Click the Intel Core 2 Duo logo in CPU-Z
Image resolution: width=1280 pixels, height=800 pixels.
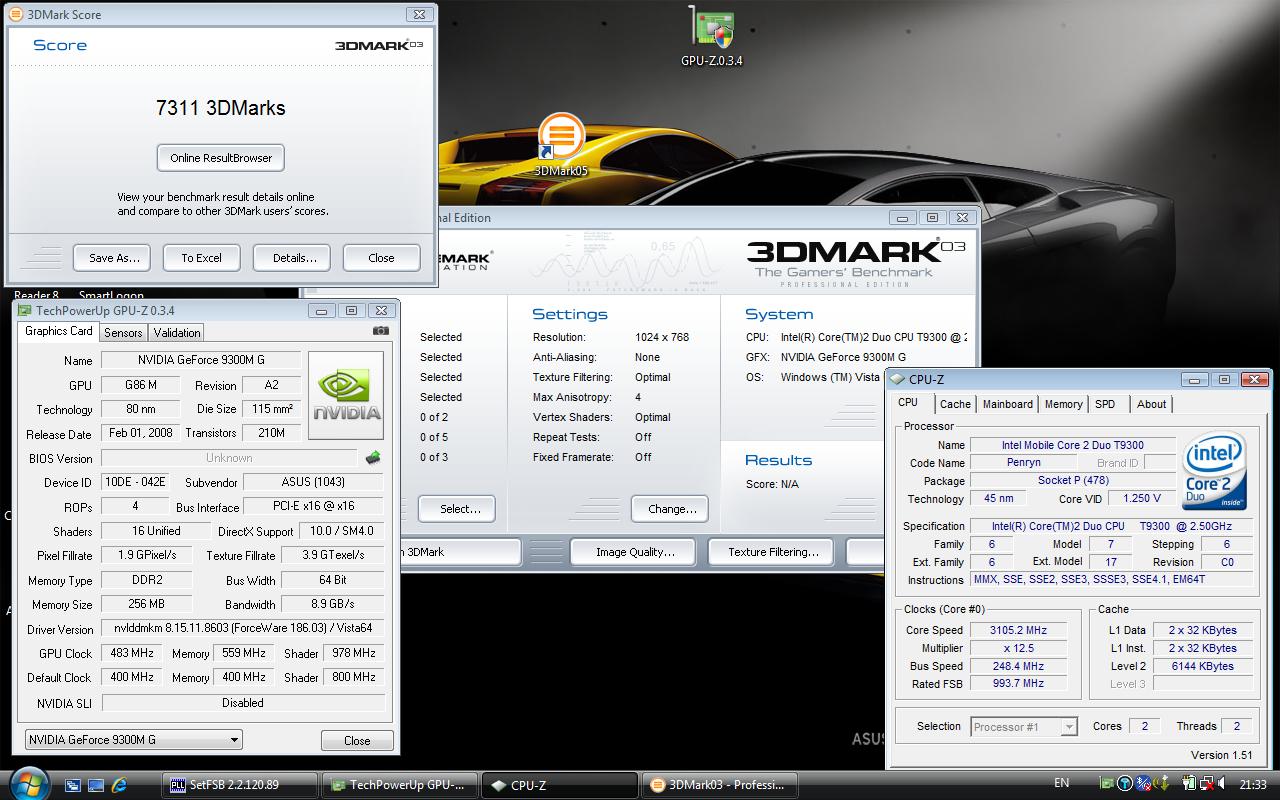point(1214,471)
